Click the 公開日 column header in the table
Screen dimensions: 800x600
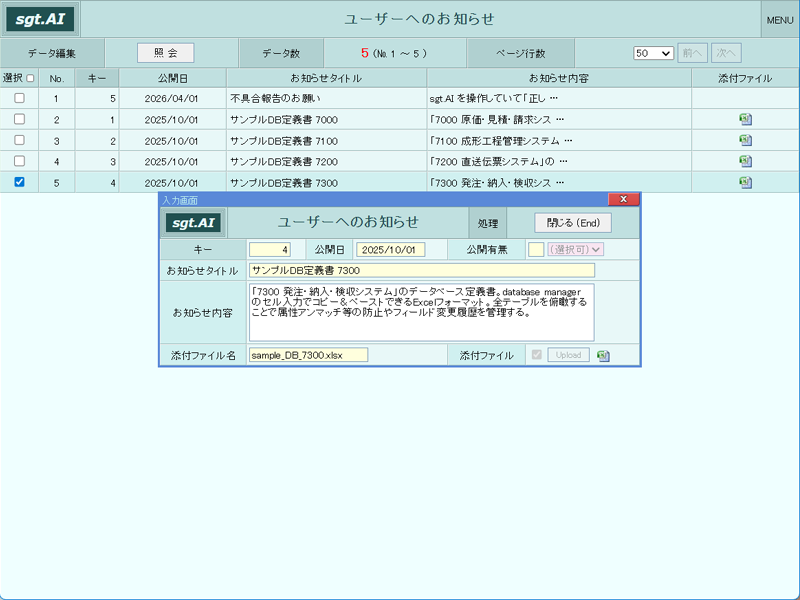click(172, 78)
